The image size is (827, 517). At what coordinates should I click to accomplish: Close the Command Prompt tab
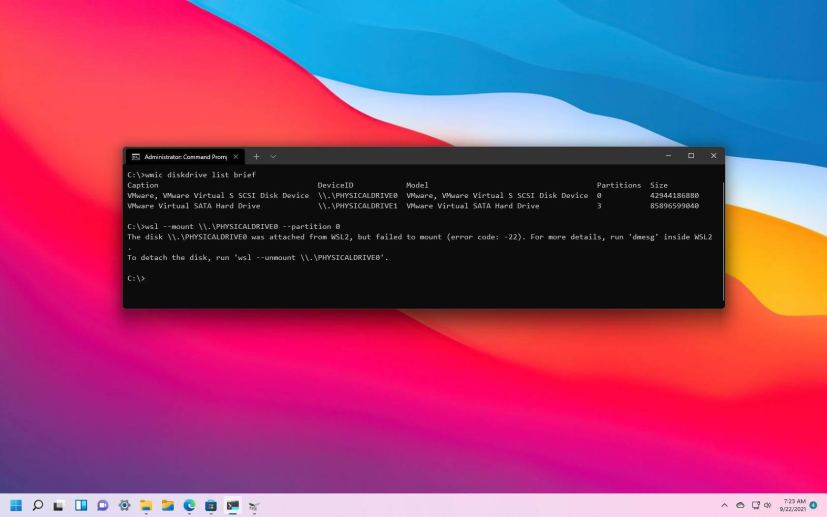click(x=236, y=157)
